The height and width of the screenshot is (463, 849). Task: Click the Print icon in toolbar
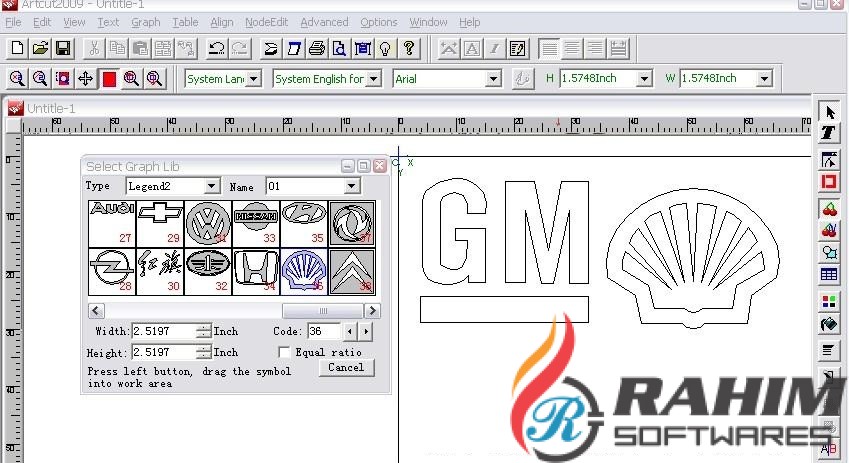point(317,49)
